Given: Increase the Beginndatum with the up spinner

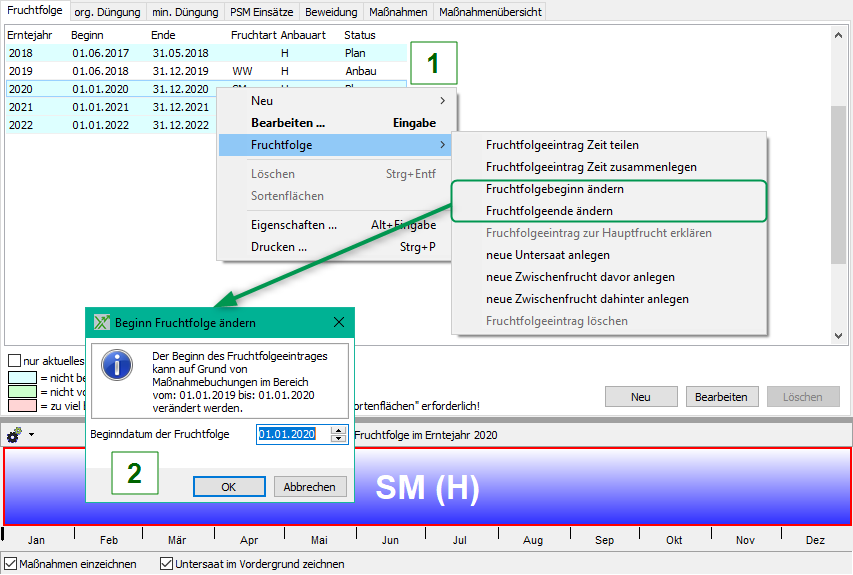Looking at the screenshot, I should [339, 430].
